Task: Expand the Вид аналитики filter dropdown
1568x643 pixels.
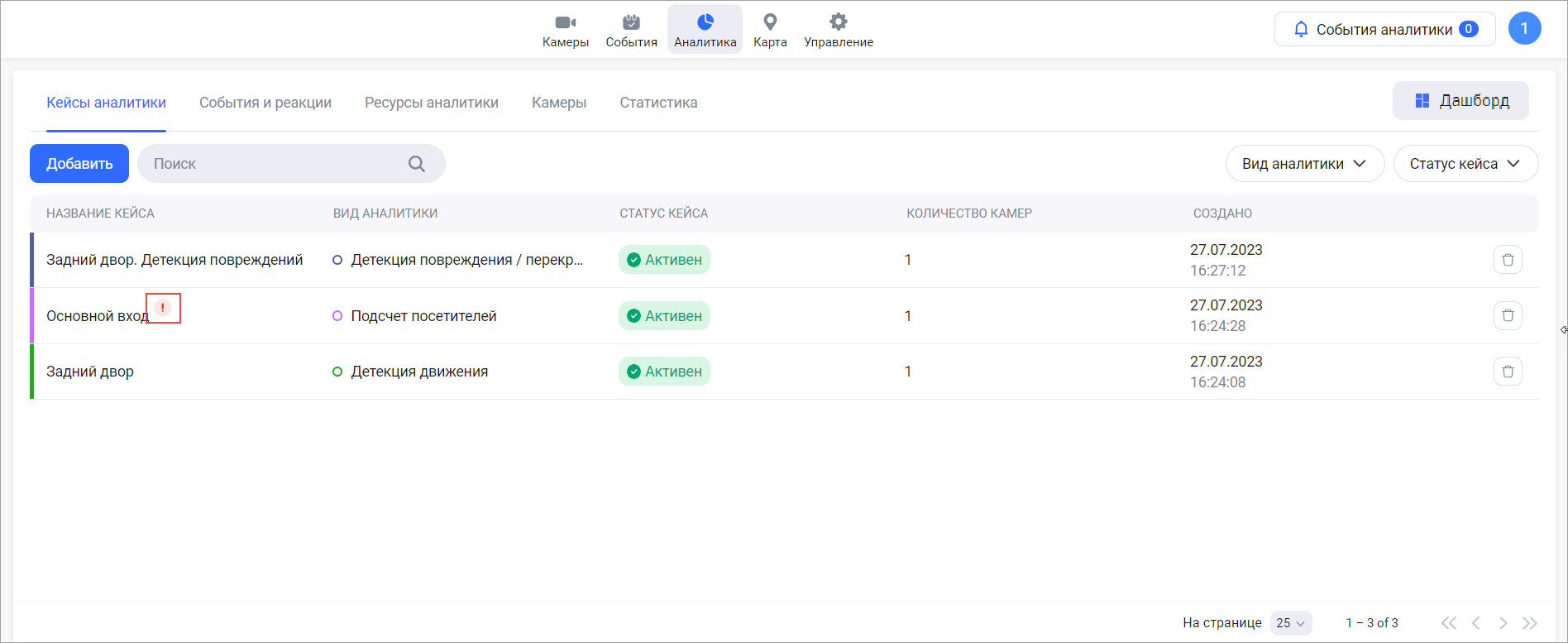Action: tap(1304, 164)
